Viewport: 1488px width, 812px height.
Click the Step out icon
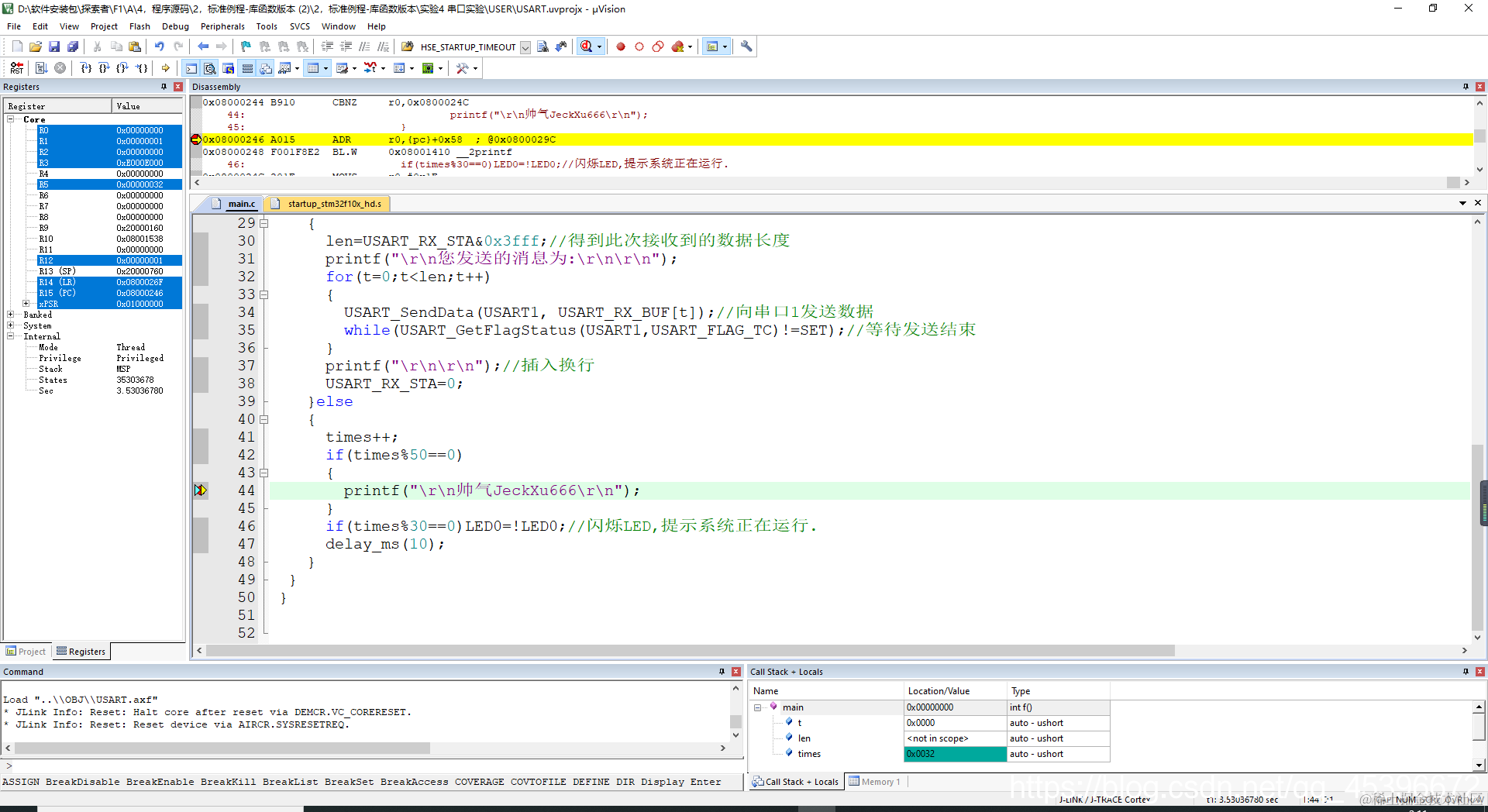click(123, 68)
